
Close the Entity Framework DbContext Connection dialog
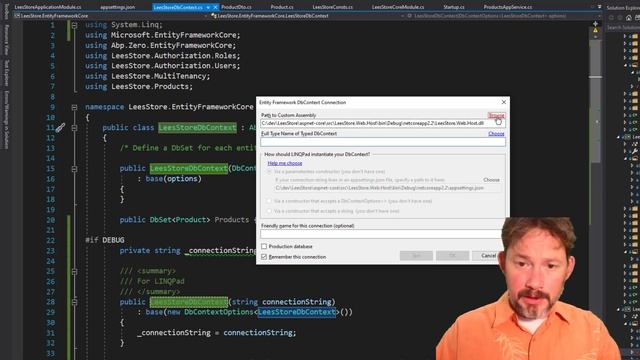point(504,102)
